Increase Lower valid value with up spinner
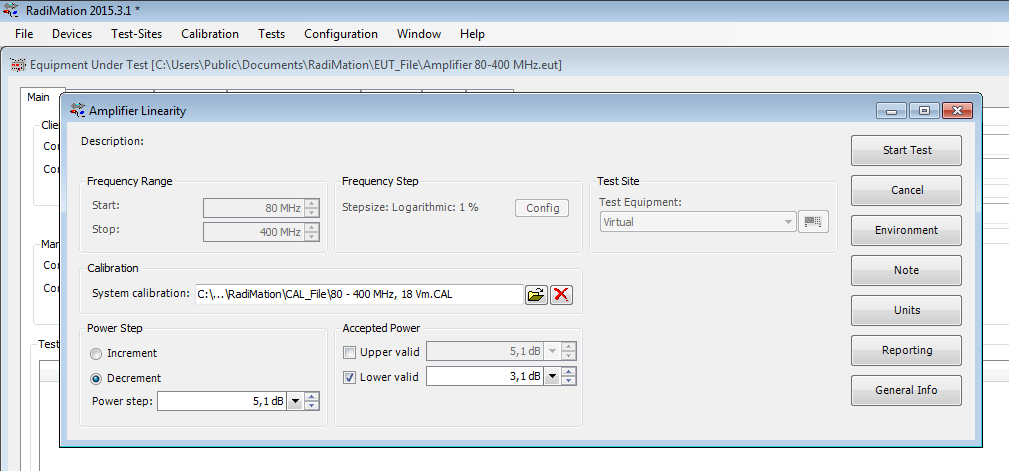Image resolution: width=1009 pixels, height=471 pixels. [568, 373]
